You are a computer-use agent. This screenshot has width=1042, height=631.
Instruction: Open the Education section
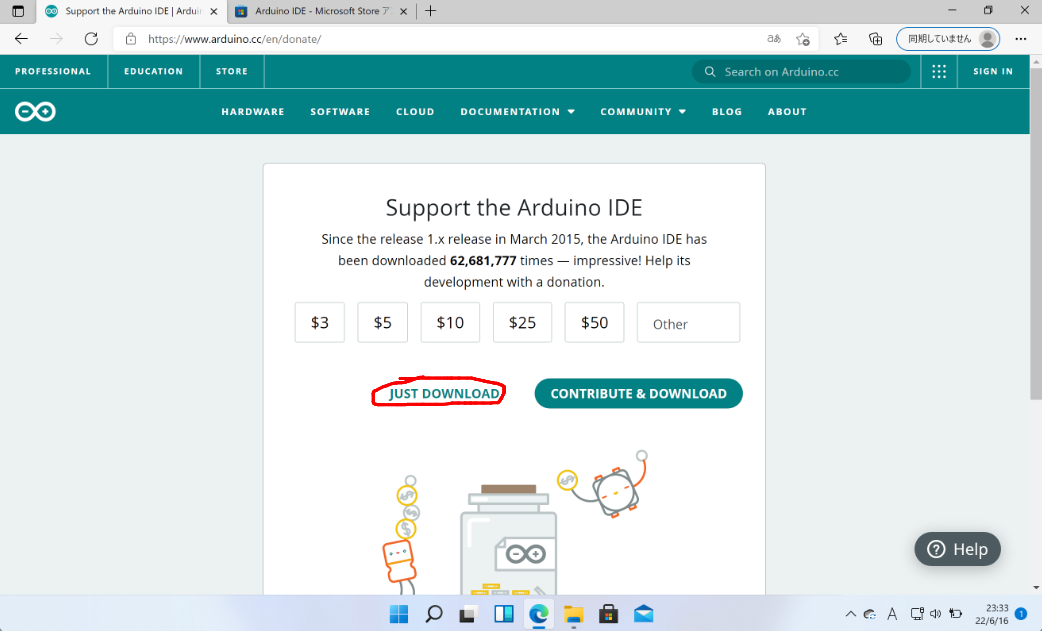click(154, 71)
